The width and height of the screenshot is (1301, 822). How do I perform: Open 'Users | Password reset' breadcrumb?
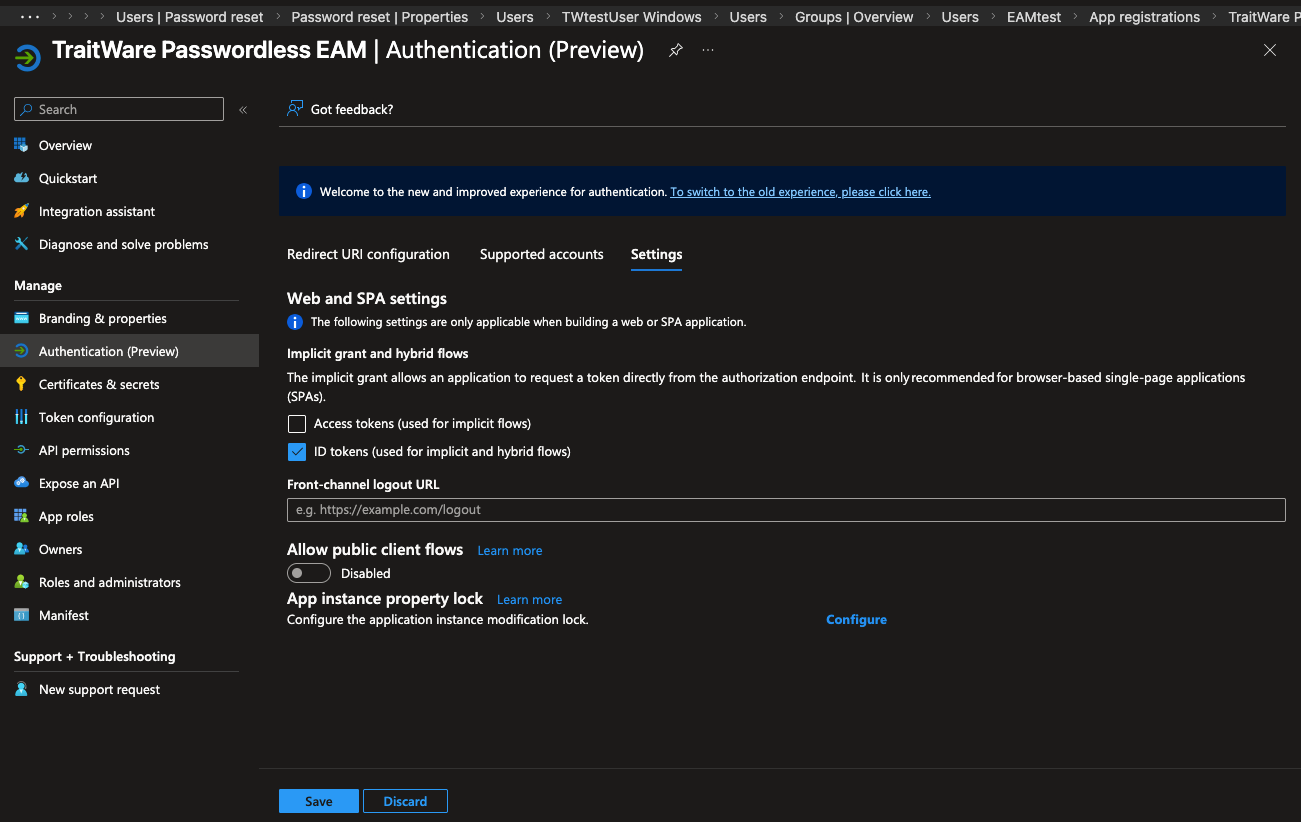point(190,17)
